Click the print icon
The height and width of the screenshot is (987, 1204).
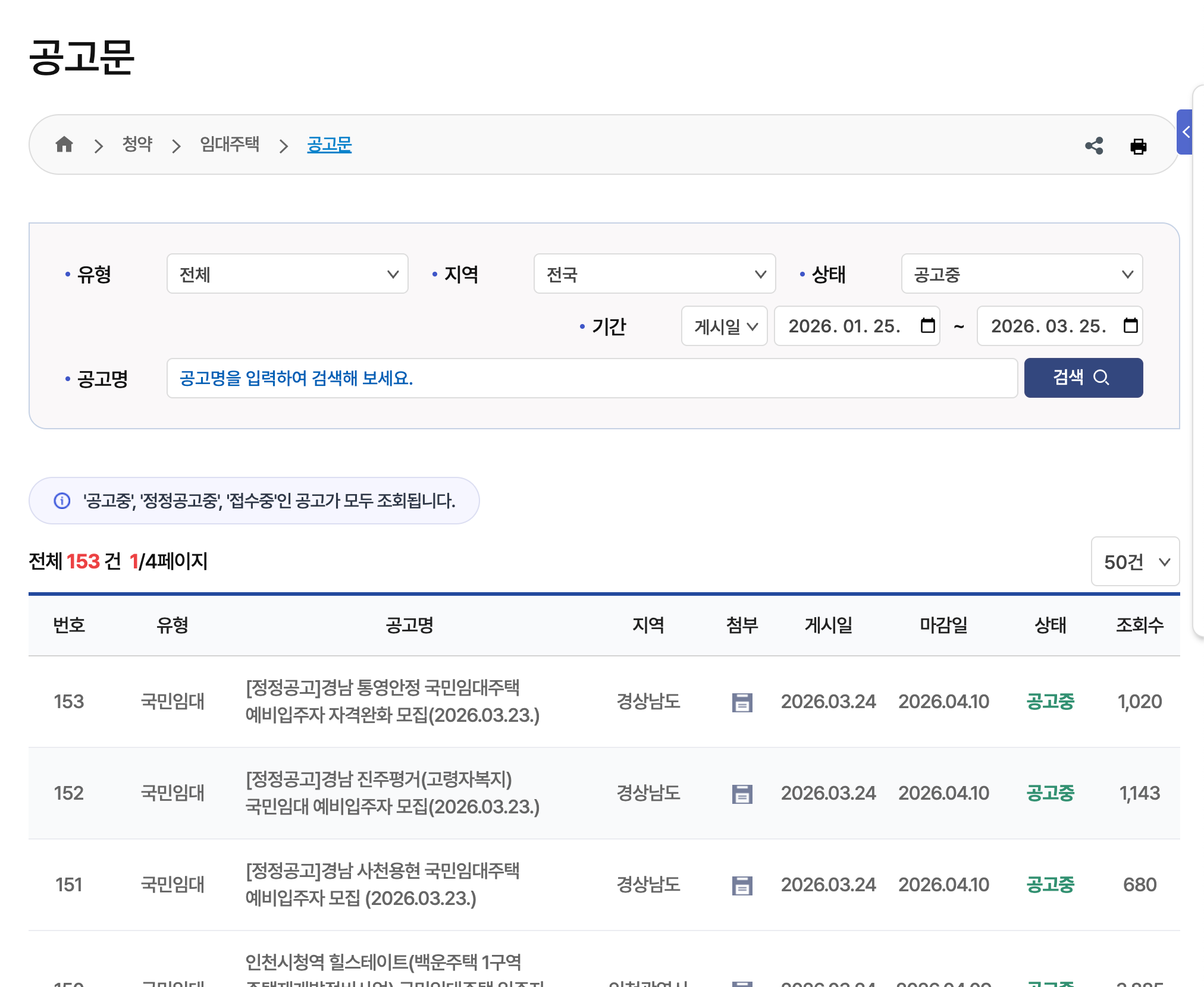coord(1138,146)
